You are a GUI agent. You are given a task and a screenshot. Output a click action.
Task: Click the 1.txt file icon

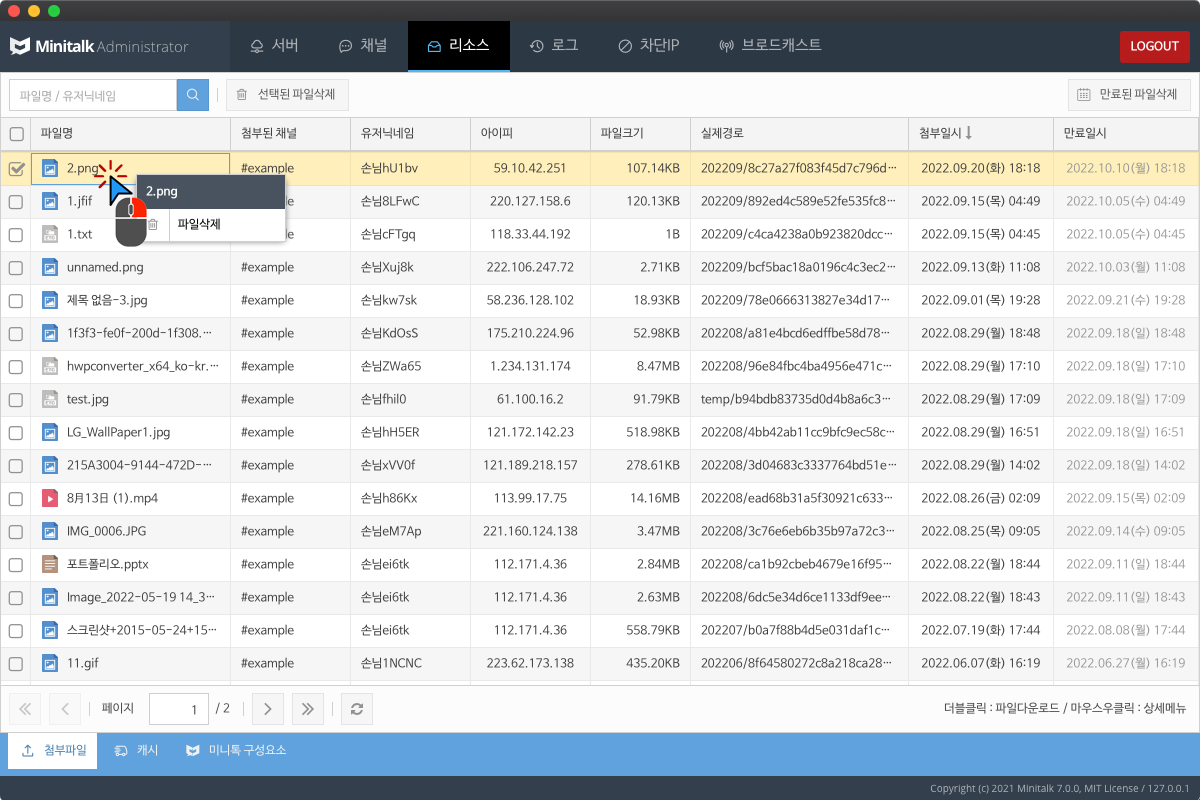pos(50,235)
